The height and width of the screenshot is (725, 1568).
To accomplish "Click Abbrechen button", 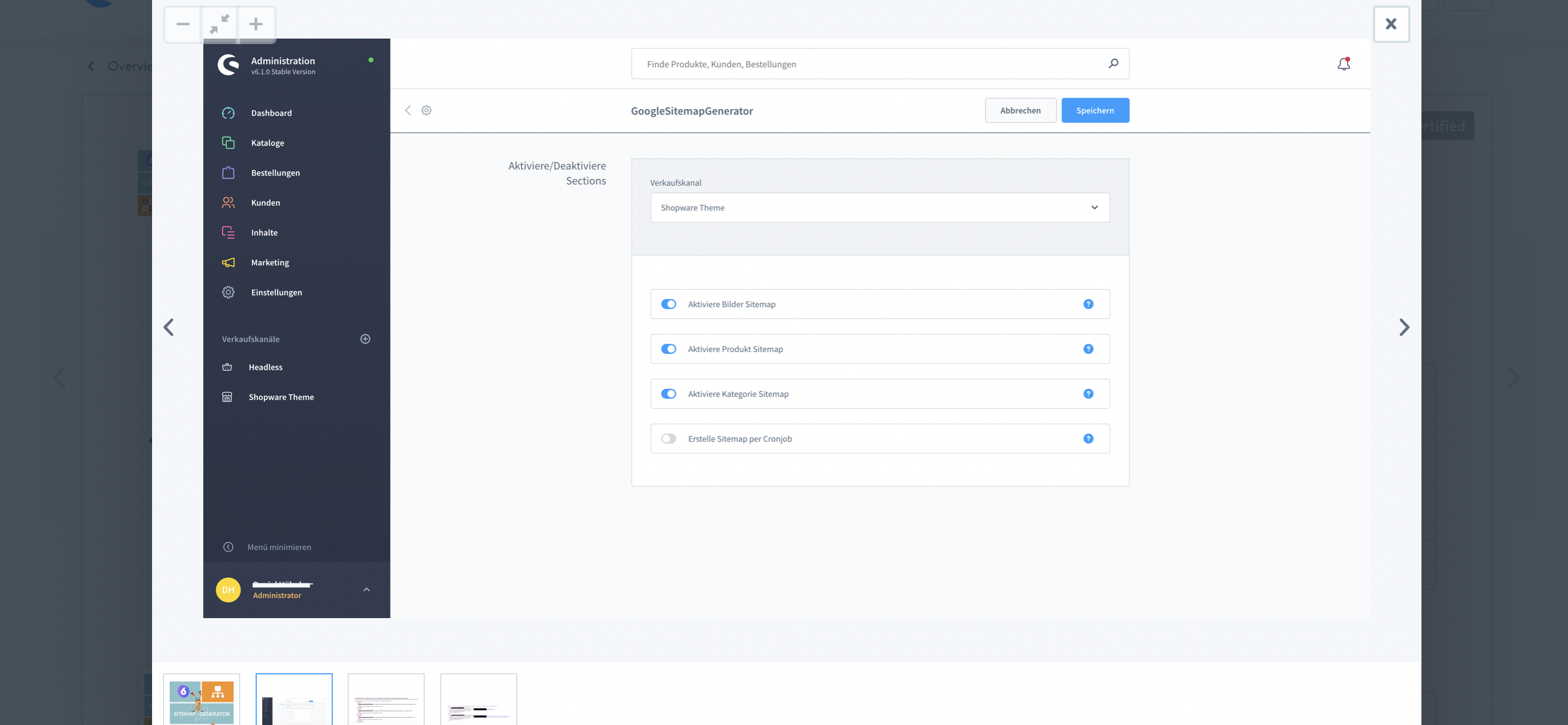I will (x=1020, y=110).
